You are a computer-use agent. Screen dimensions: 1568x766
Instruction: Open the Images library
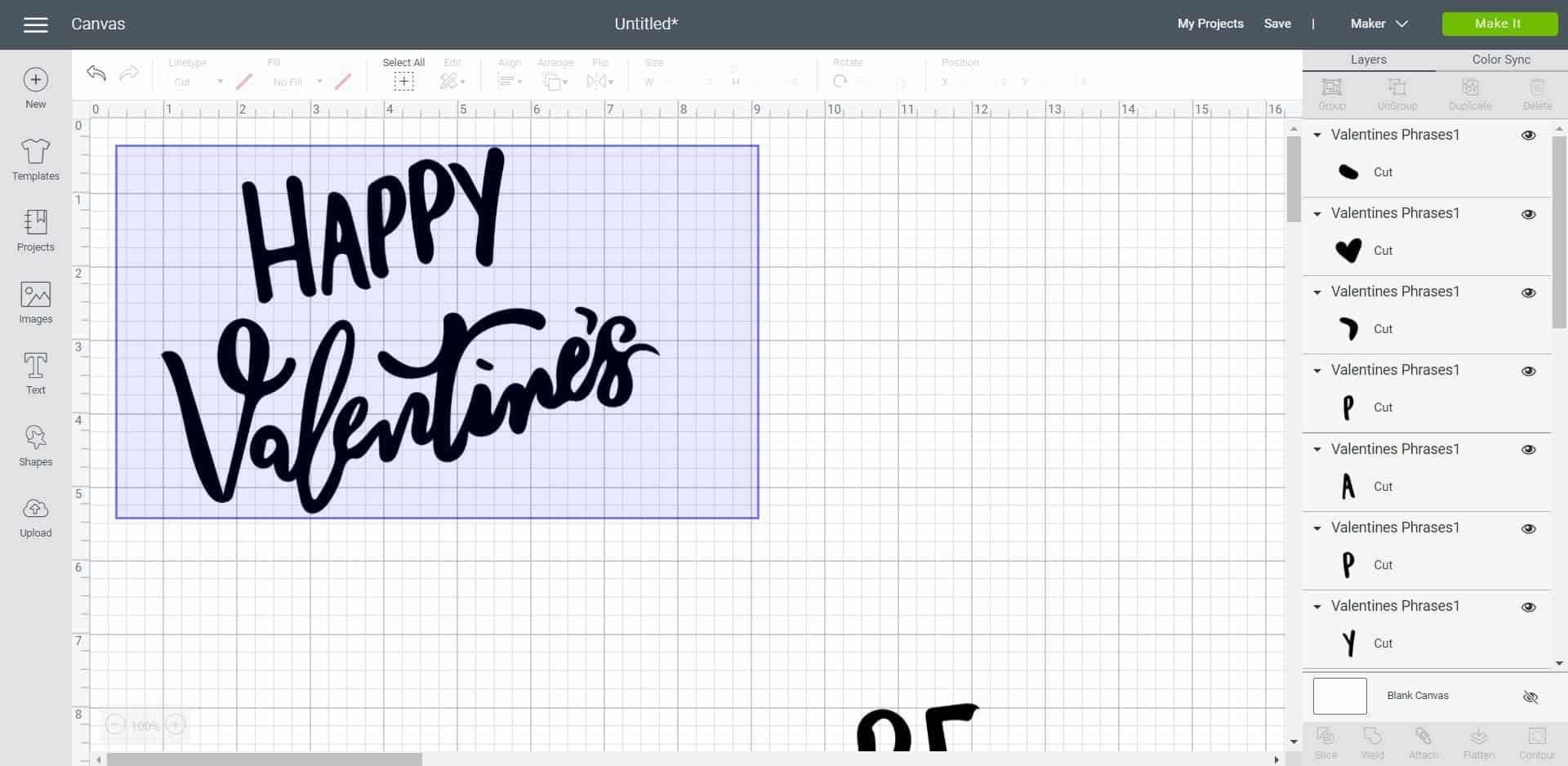coord(35,302)
